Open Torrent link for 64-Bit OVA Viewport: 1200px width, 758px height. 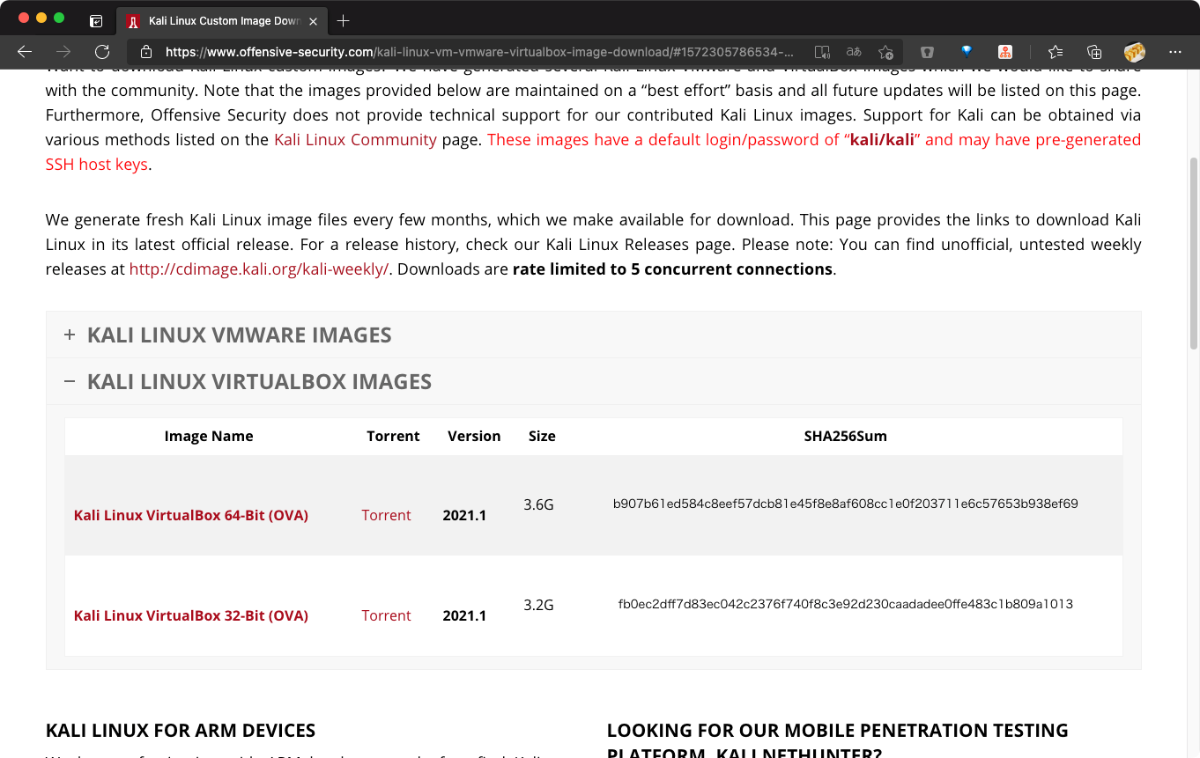pyautogui.click(x=386, y=515)
